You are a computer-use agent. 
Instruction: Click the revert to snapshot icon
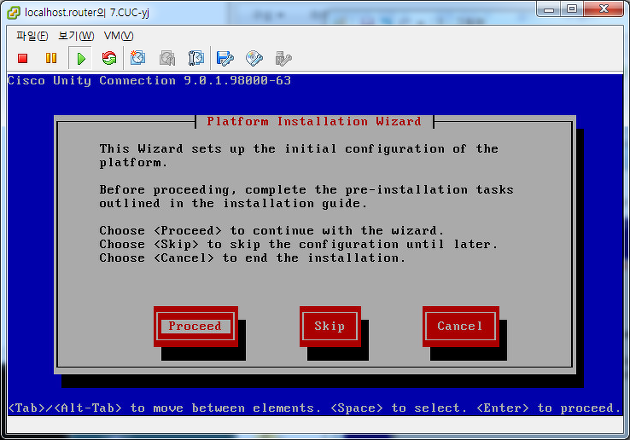(167, 59)
